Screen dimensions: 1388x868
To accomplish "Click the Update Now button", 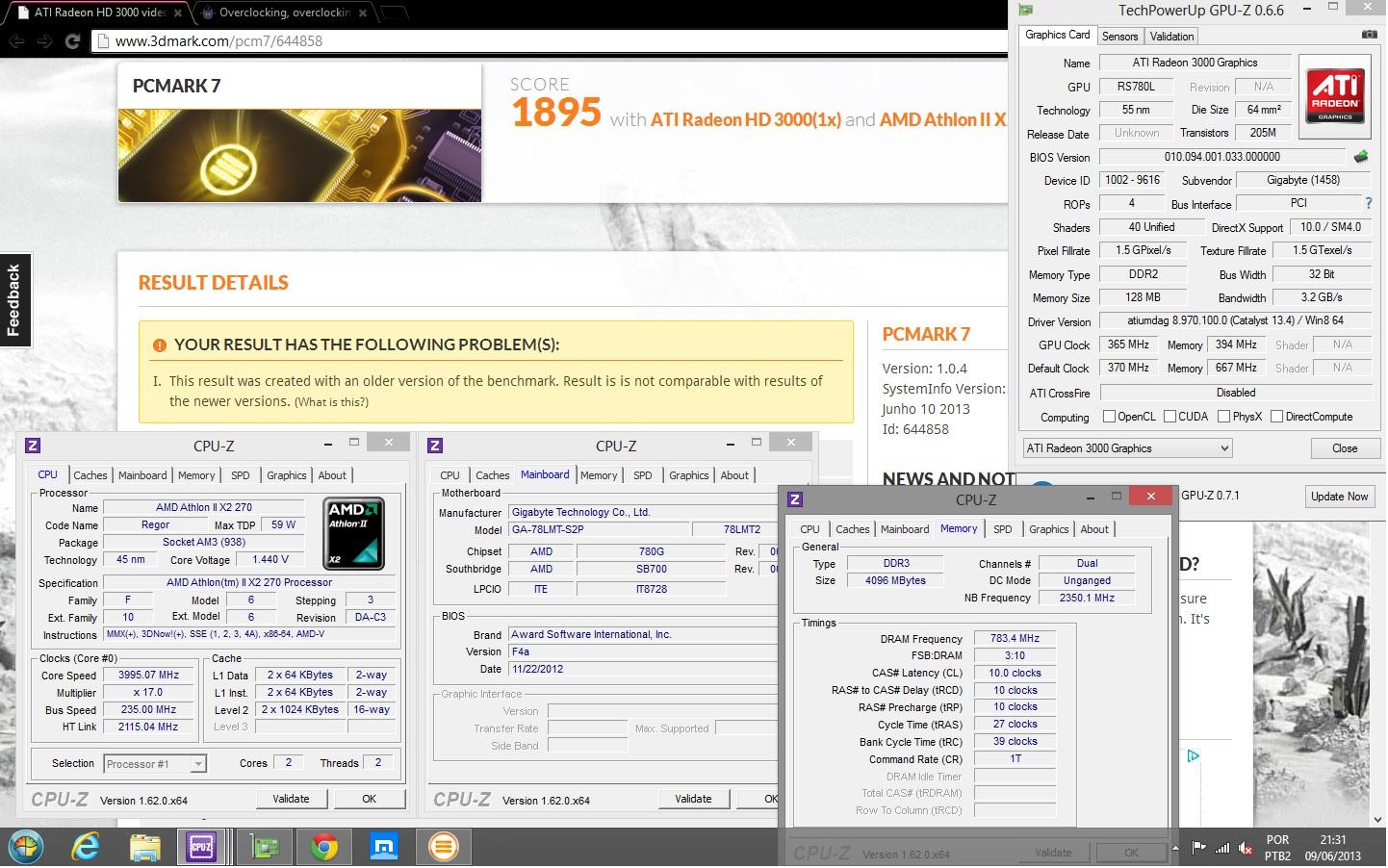I will (x=1339, y=497).
